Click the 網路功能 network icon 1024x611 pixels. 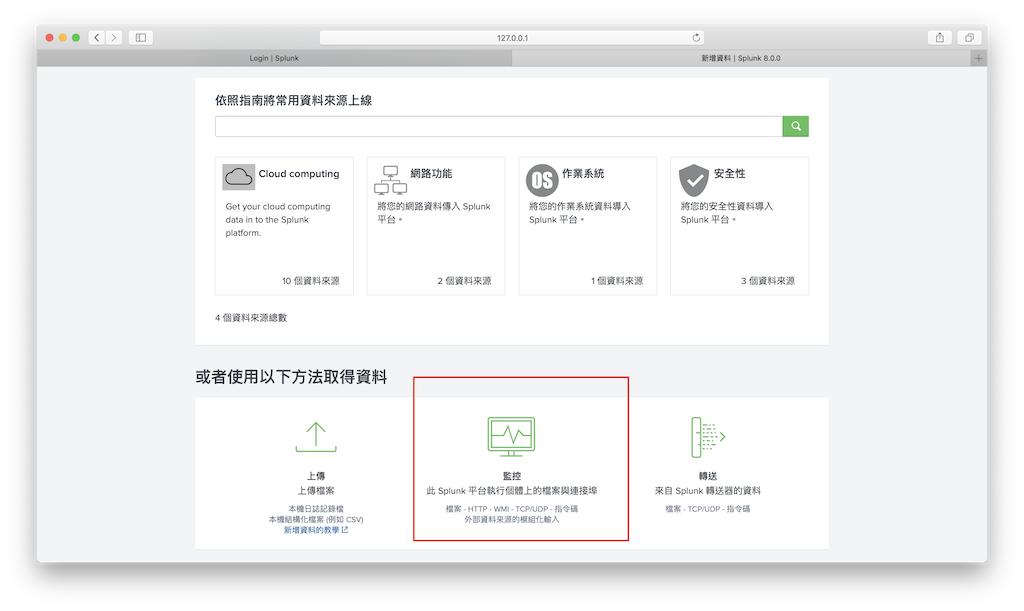click(391, 180)
